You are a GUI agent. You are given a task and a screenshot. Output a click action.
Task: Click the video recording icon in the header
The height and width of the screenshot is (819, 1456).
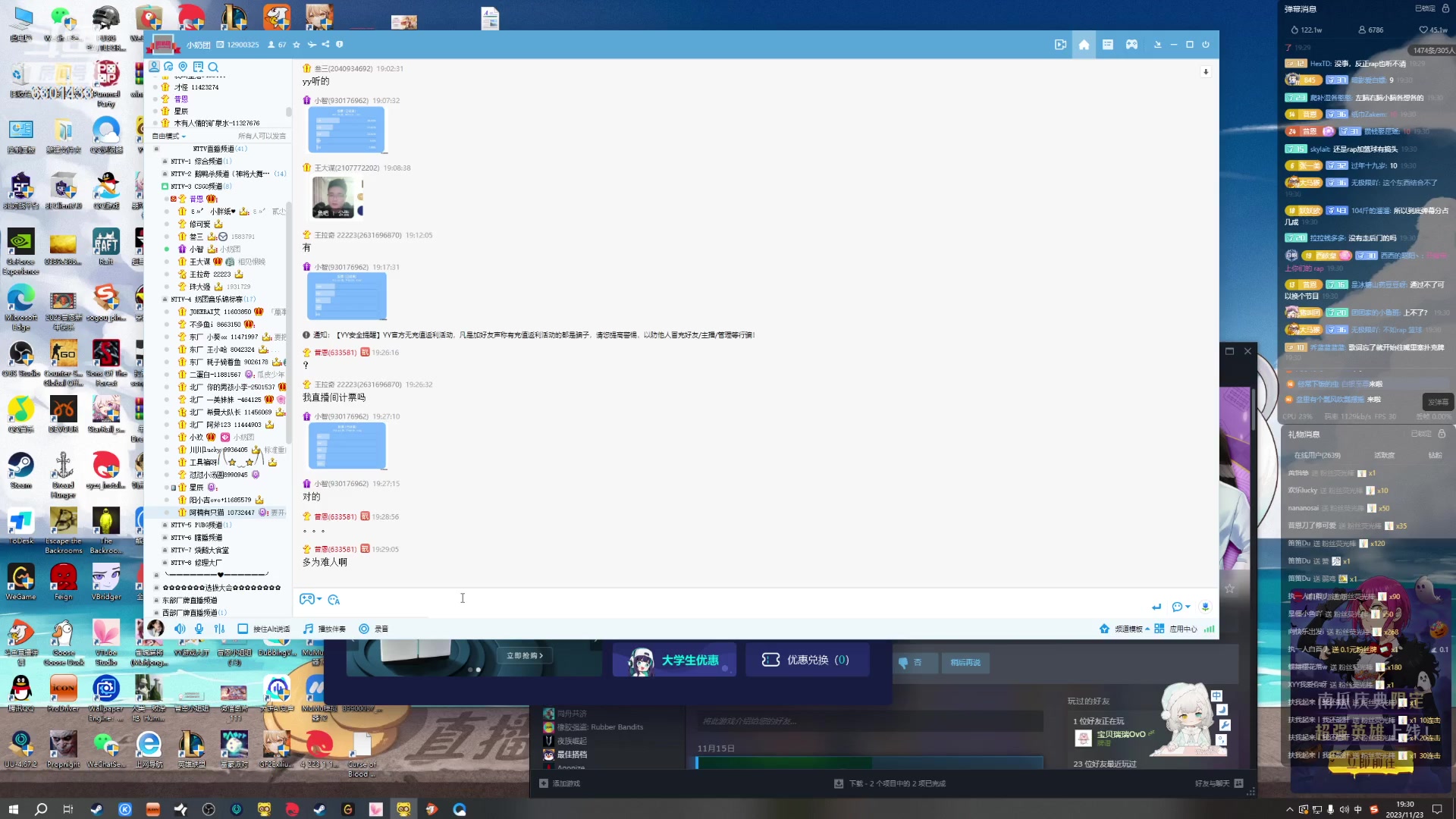click(x=1060, y=45)
